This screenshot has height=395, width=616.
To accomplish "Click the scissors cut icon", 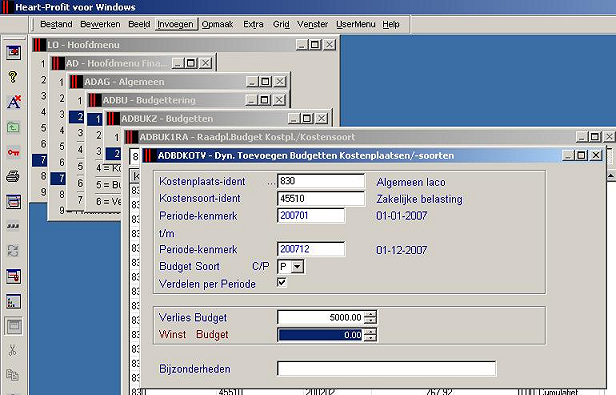I will tap(13, 350).
